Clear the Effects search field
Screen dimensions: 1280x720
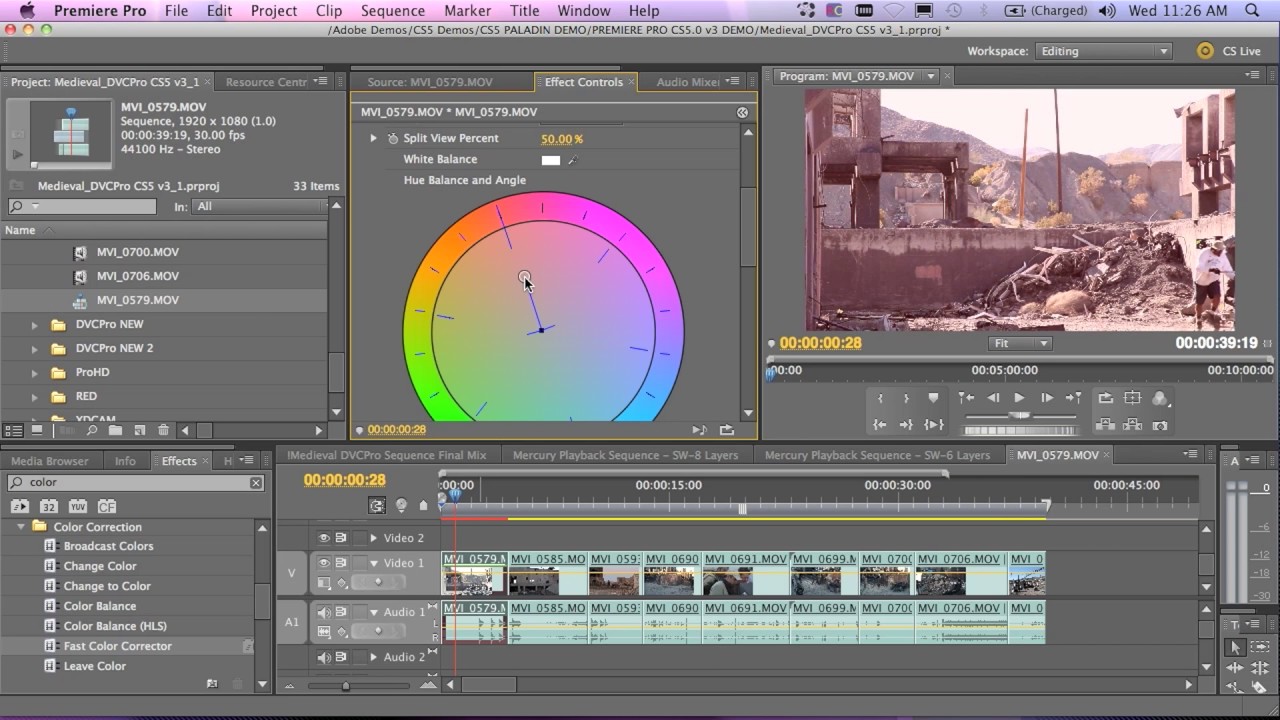click(x=256, y=483)
